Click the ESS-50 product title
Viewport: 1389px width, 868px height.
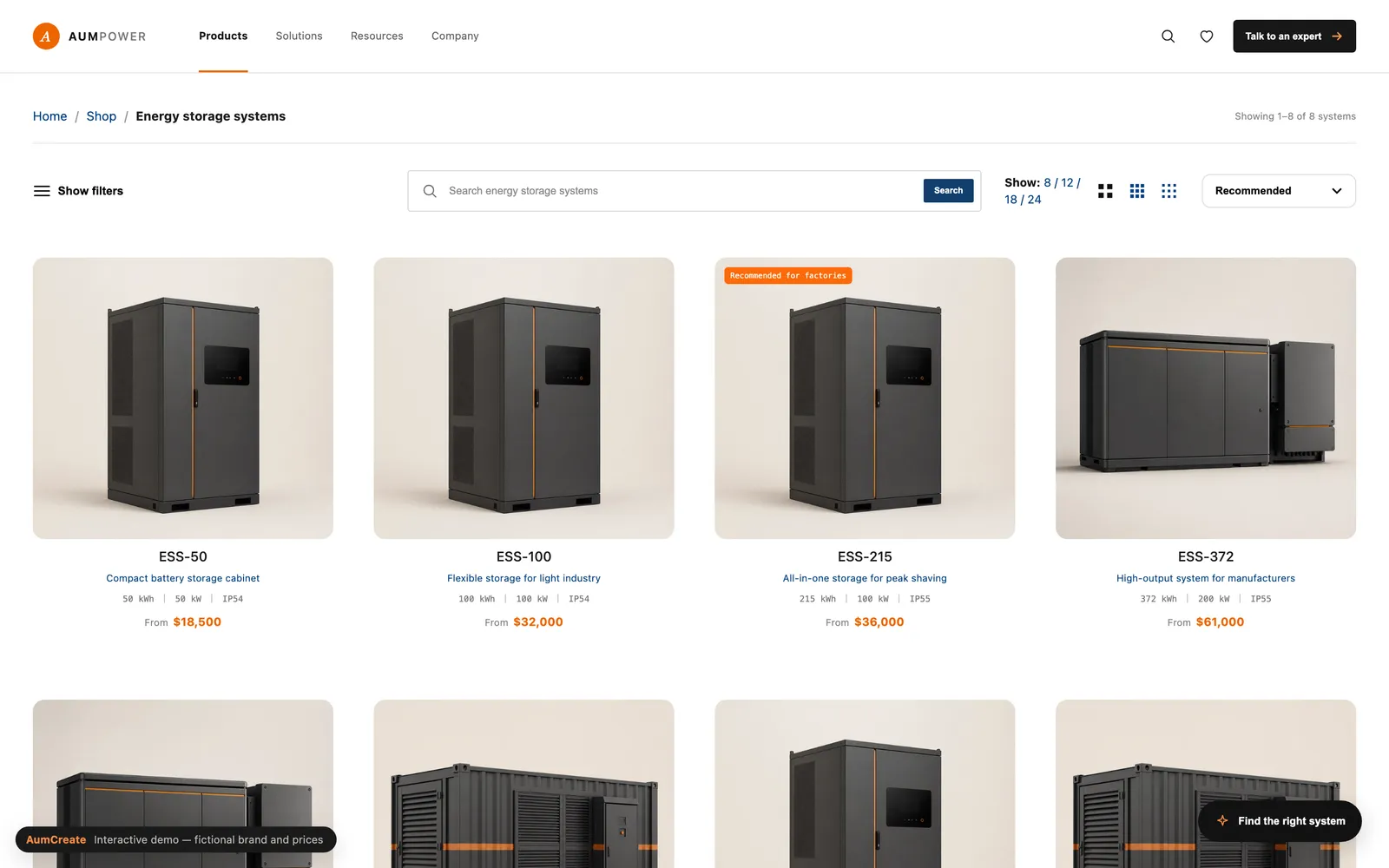click(x=183, y=557)
